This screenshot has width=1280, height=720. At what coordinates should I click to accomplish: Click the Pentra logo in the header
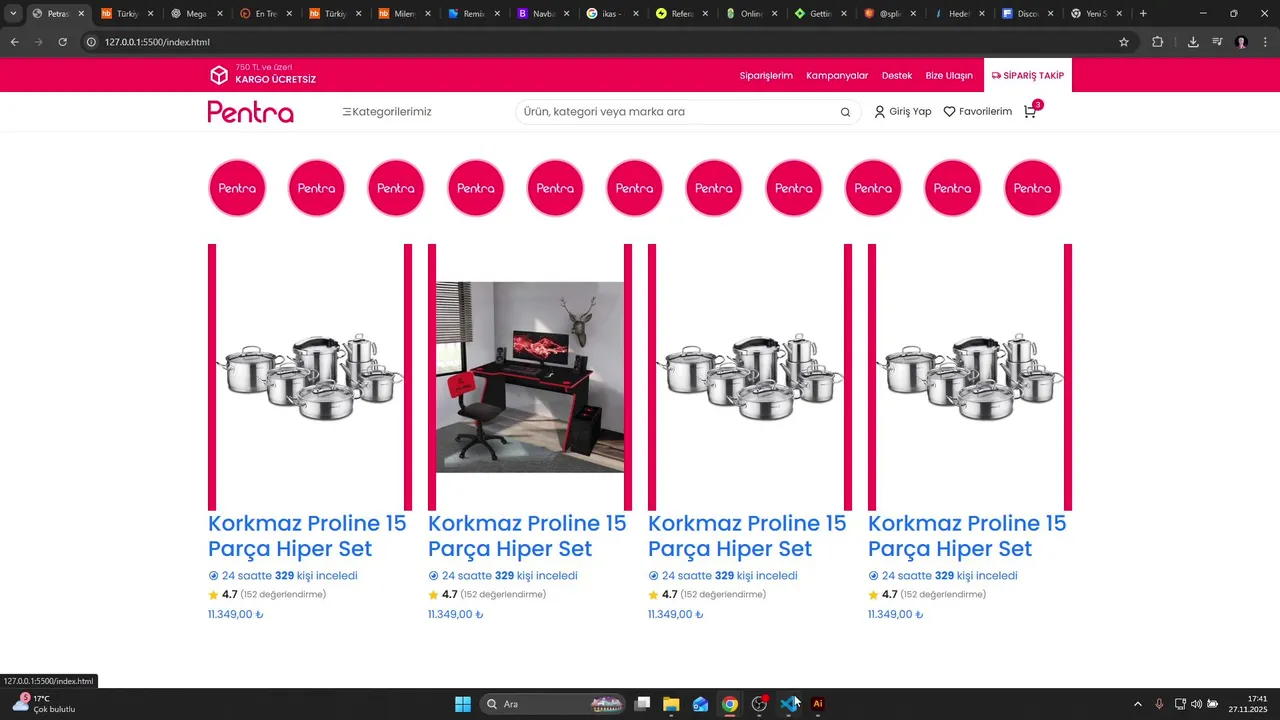pyautogui.click(x=251, y=112)
